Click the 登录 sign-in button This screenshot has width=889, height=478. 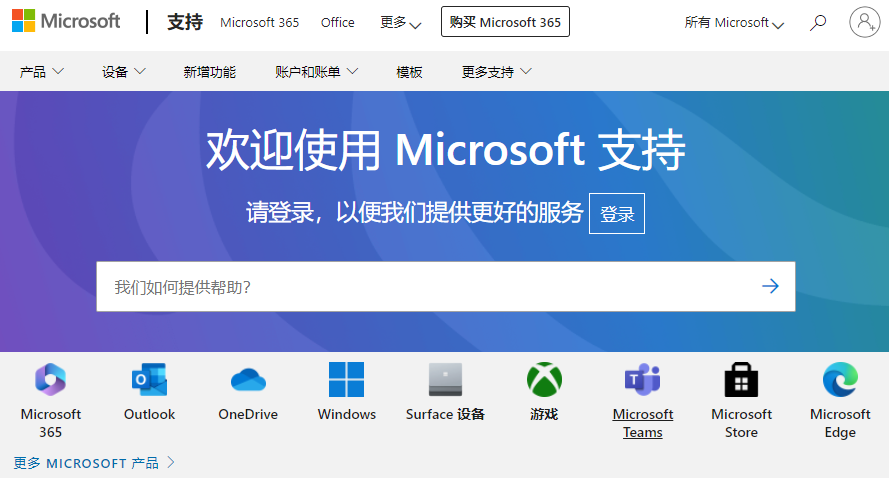617,214
